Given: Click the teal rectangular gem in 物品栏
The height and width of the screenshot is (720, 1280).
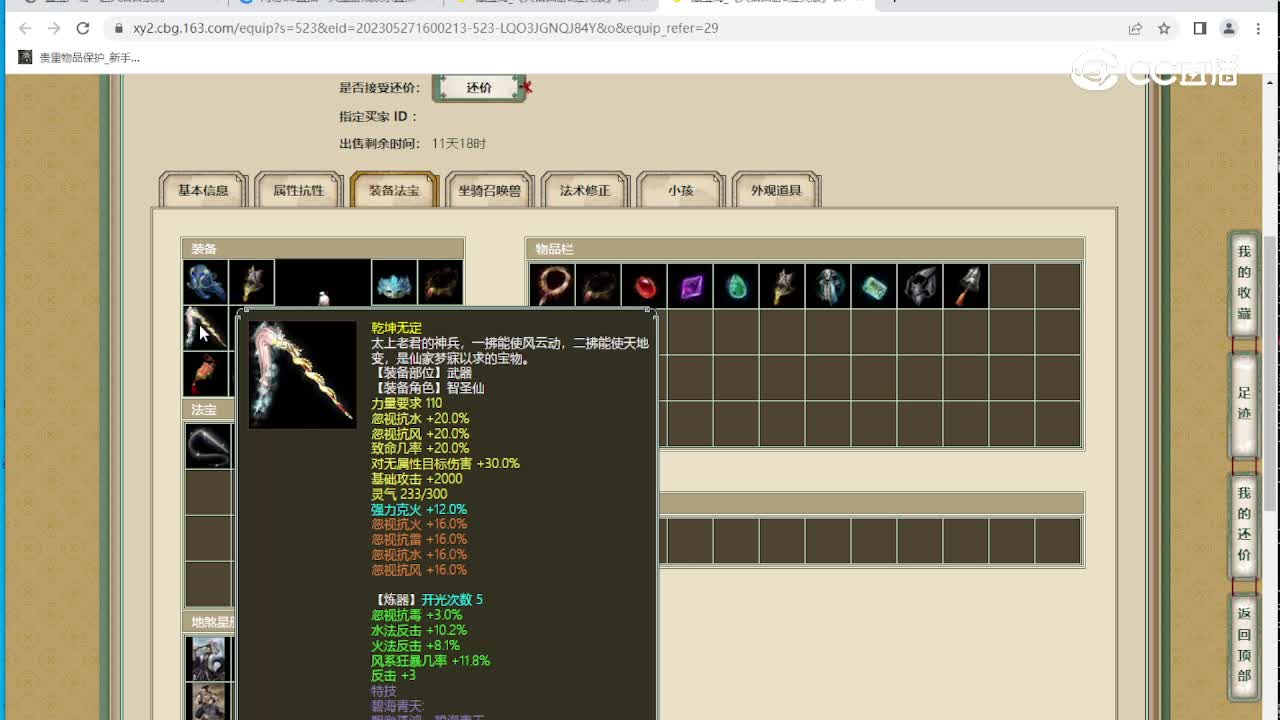Looking at the screenshot, I should coord(874,286).
